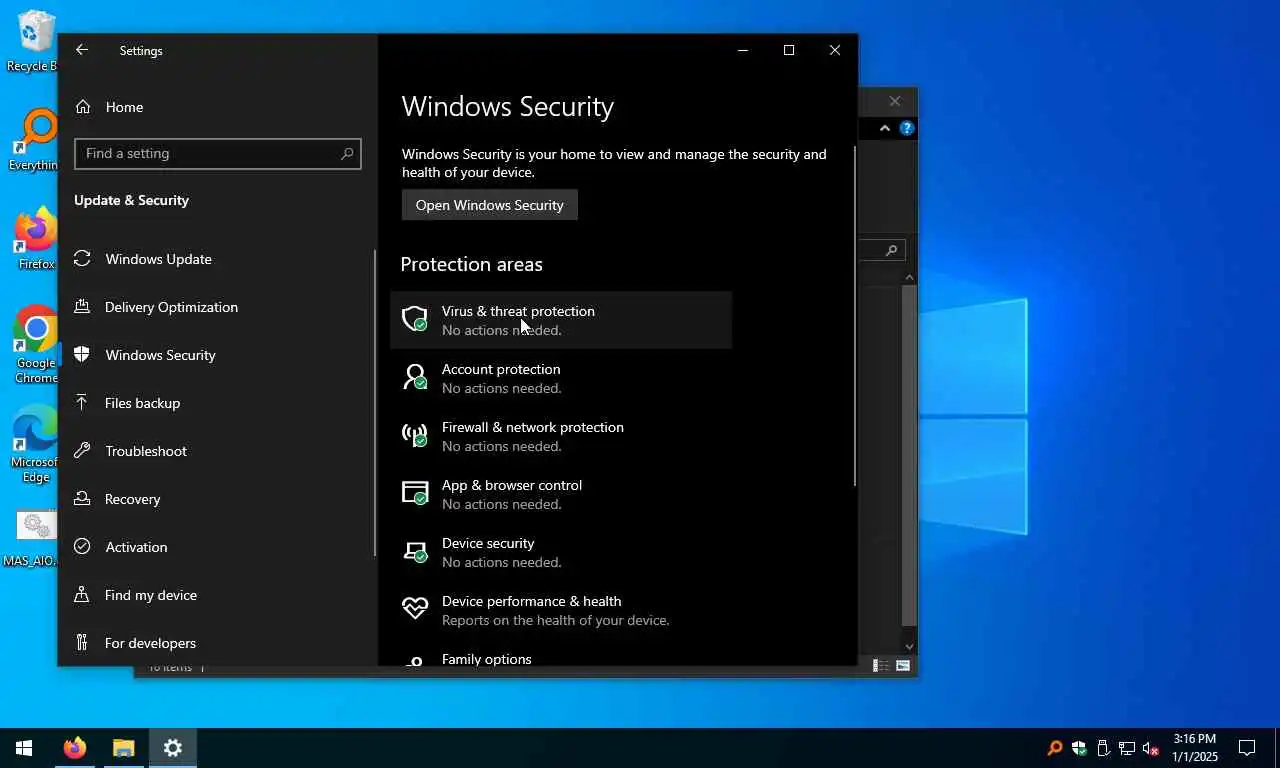Click the network tray icon
The image size is (1280, 768).
click(1127, 748)
